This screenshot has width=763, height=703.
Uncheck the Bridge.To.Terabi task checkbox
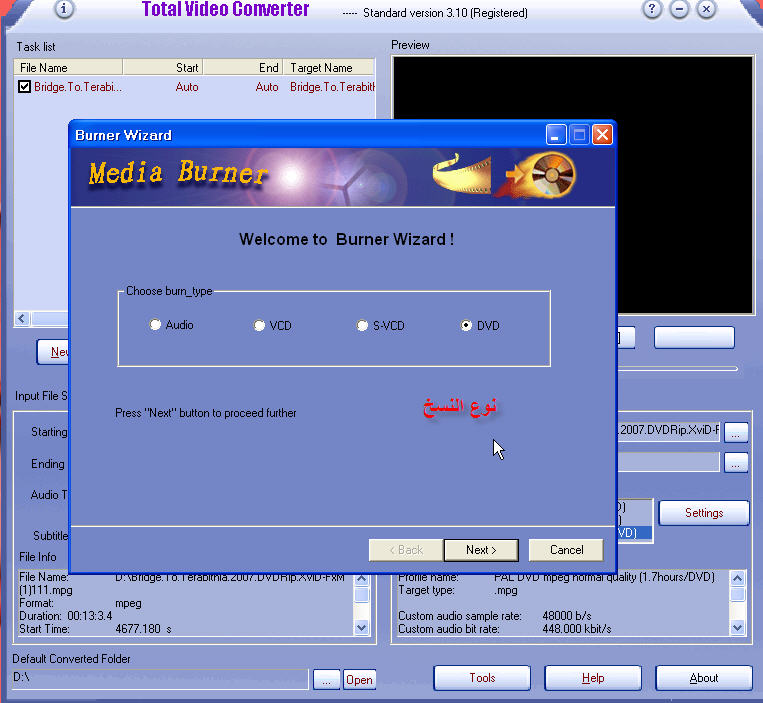pyautogui.click(x=24, y=87)
